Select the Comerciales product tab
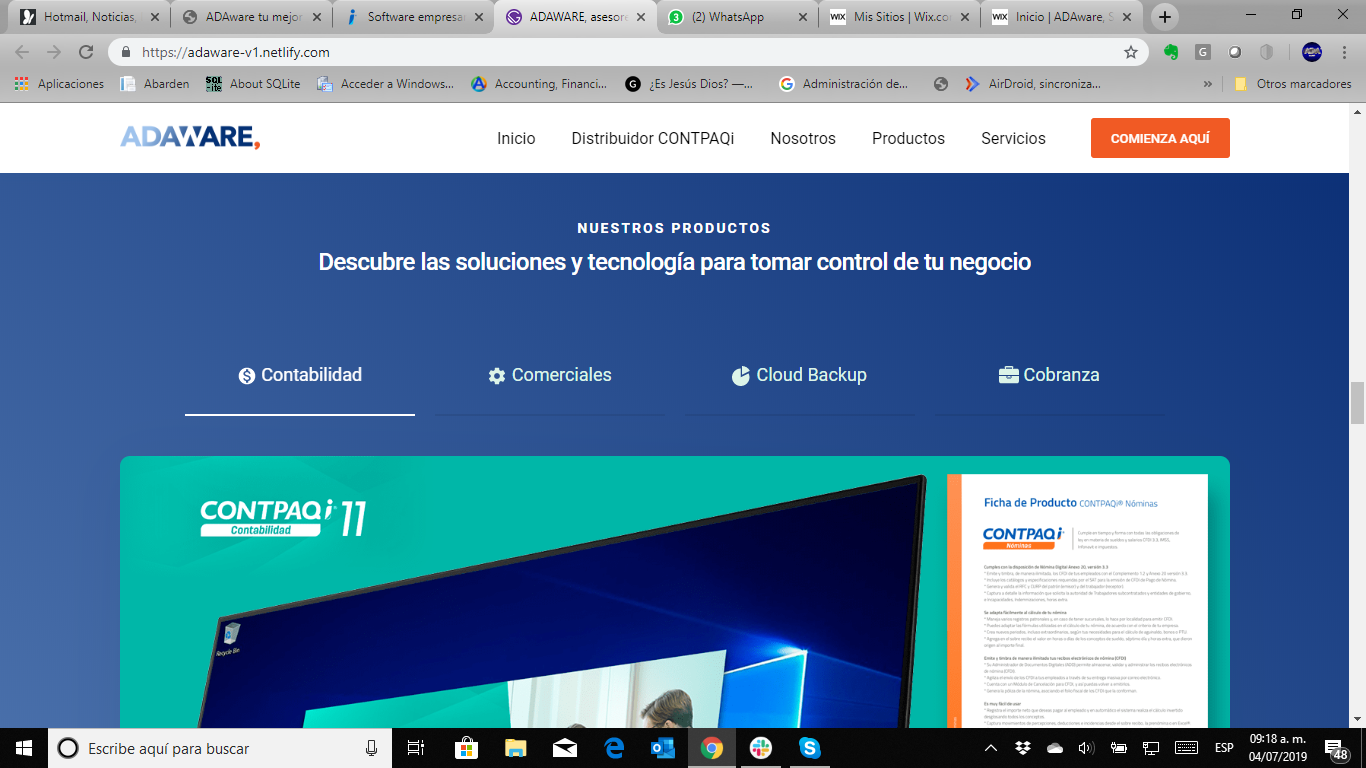This screenshot has height=768, width=1366. pos(549,375)
